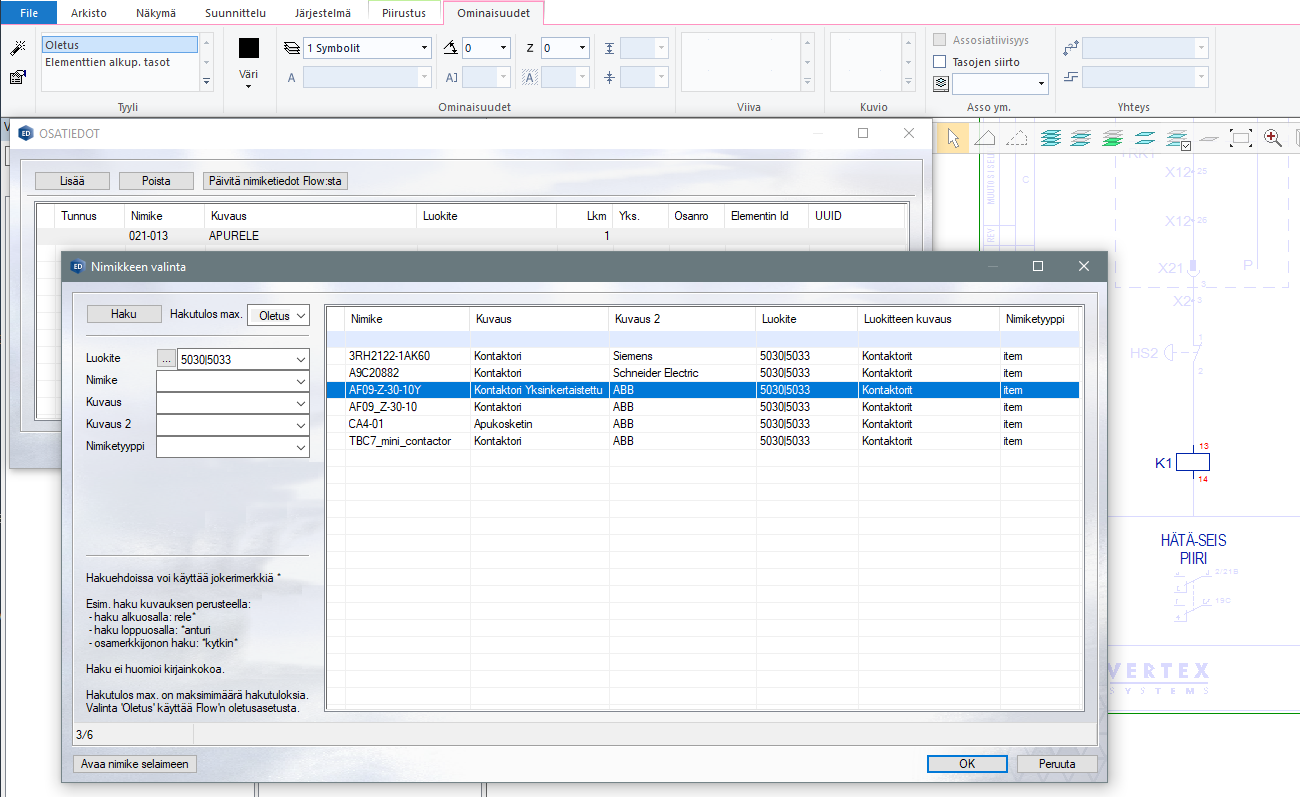This screenshot has height=797, width=1300.
Task: Click the fit-to-window frame icon
Action: point(1241,138)
